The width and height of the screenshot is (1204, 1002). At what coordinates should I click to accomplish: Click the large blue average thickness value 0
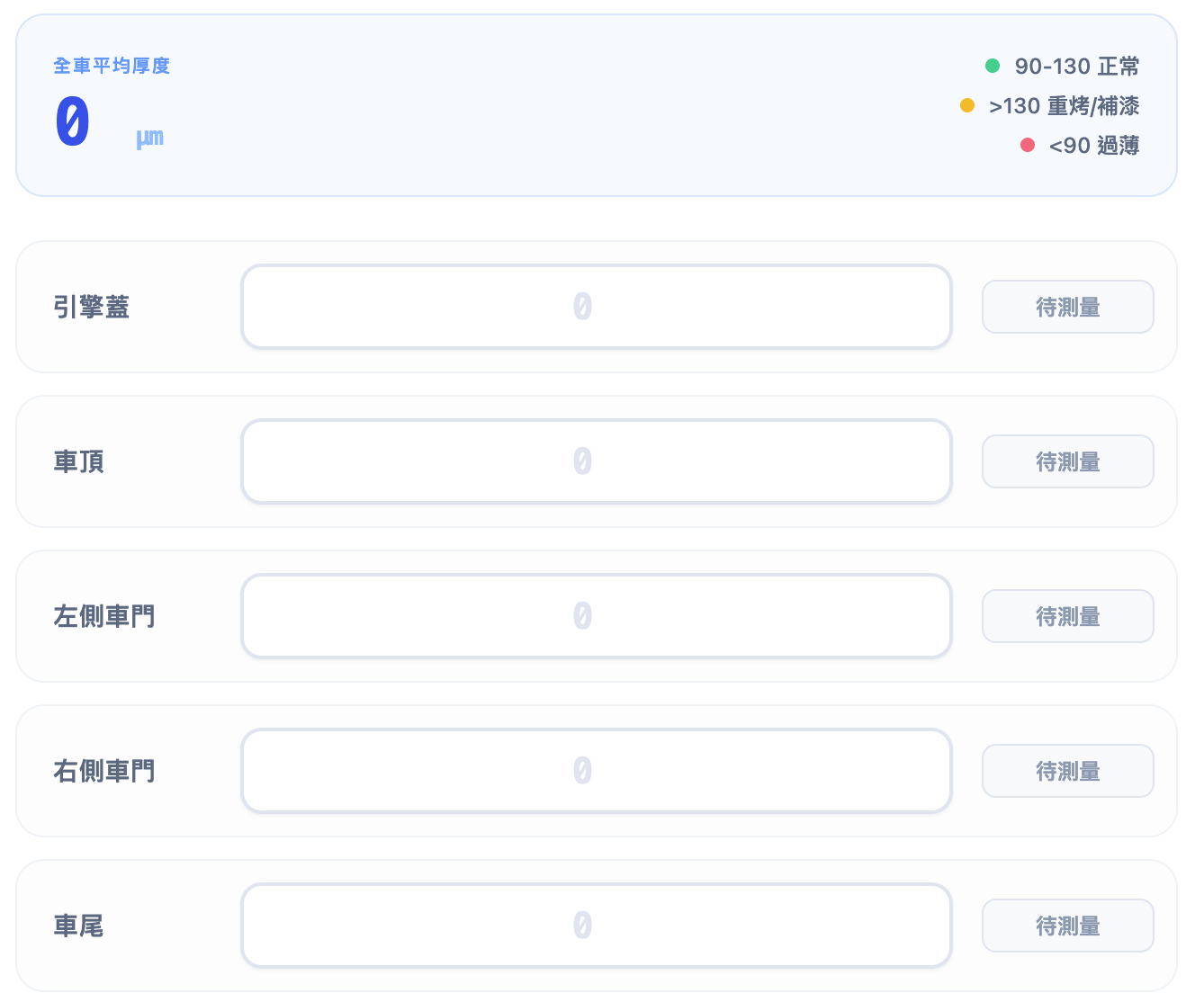click(x=72, y=120)
